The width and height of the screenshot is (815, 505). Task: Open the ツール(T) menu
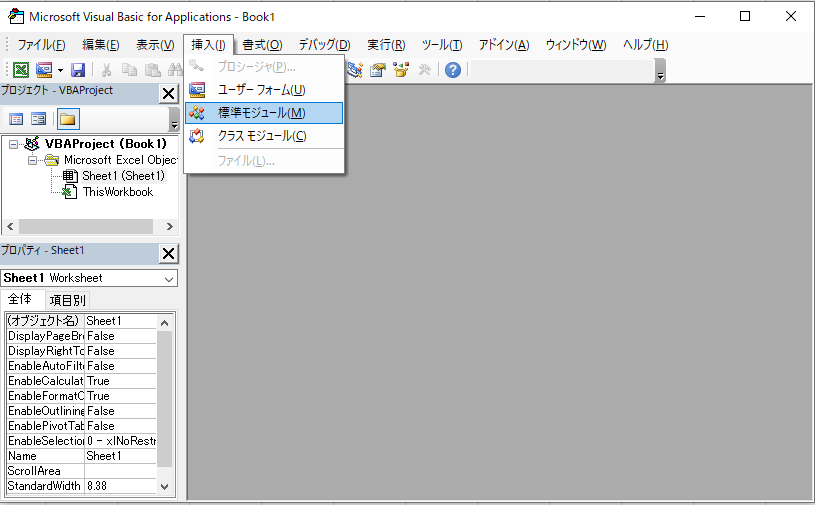(x=442, y=45)
